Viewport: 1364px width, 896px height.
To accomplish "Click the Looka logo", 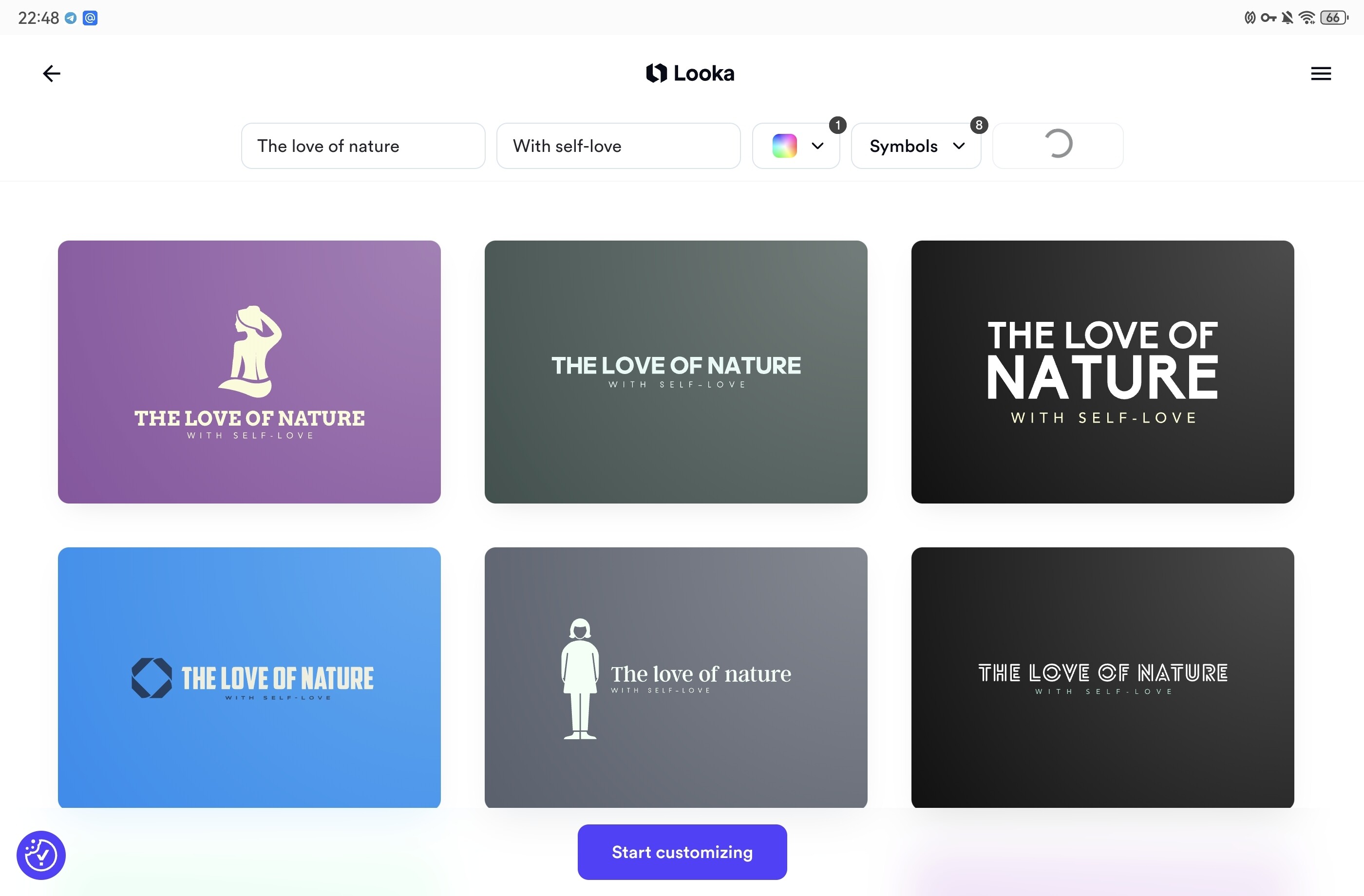I will pyautogui.click(x=690, y=74).
